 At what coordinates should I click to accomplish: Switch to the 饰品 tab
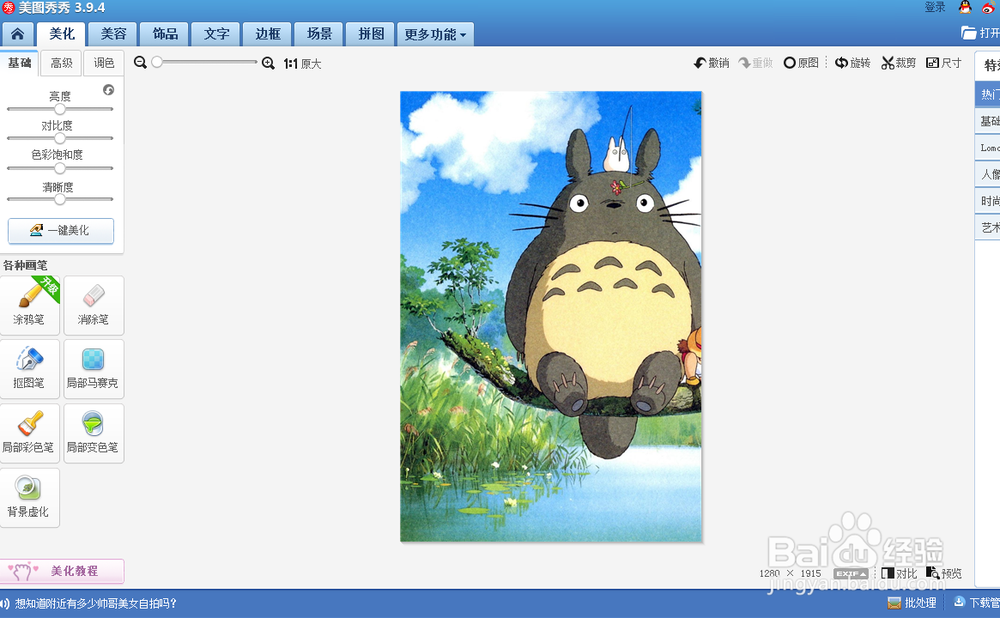pyautogui.click(x=165, y=34)
